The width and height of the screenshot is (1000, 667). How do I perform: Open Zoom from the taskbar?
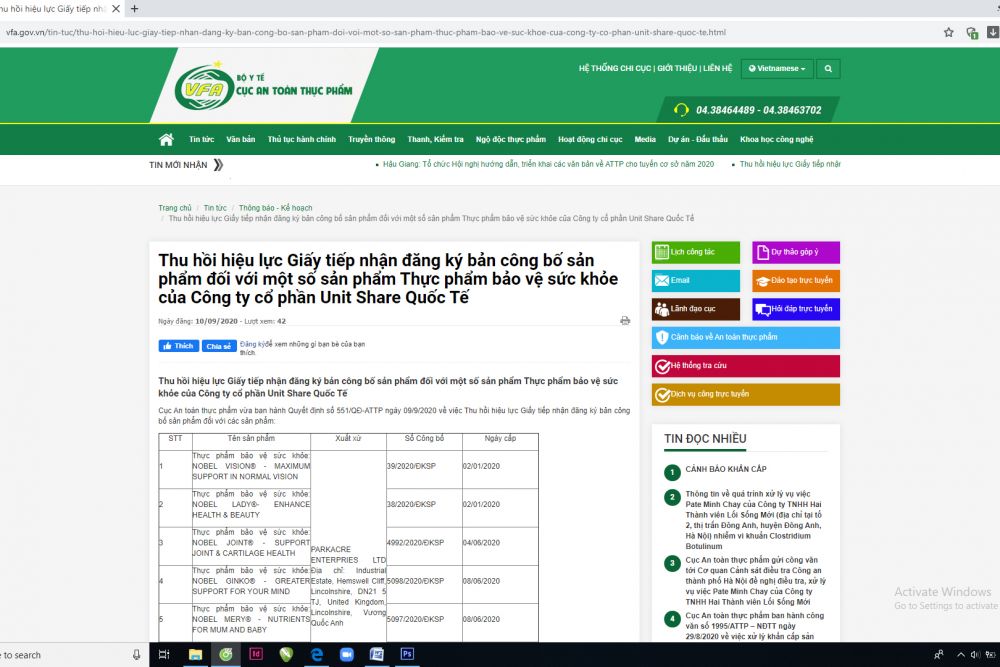[346, 654]
